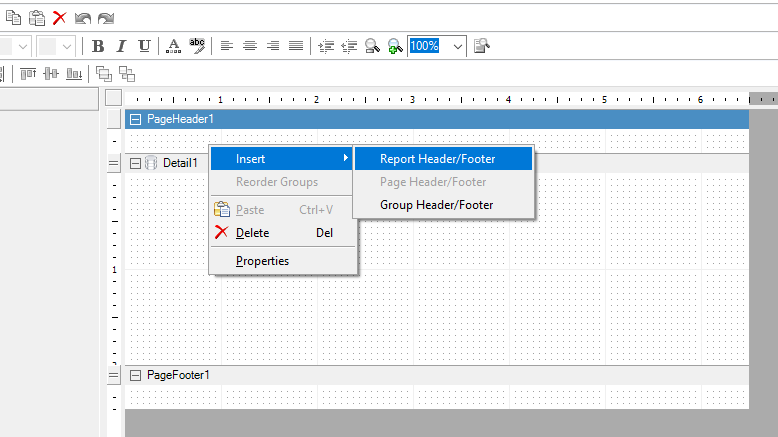Justify text alignment
Screen dimensions: 778x437
click(x=296, y=46)
